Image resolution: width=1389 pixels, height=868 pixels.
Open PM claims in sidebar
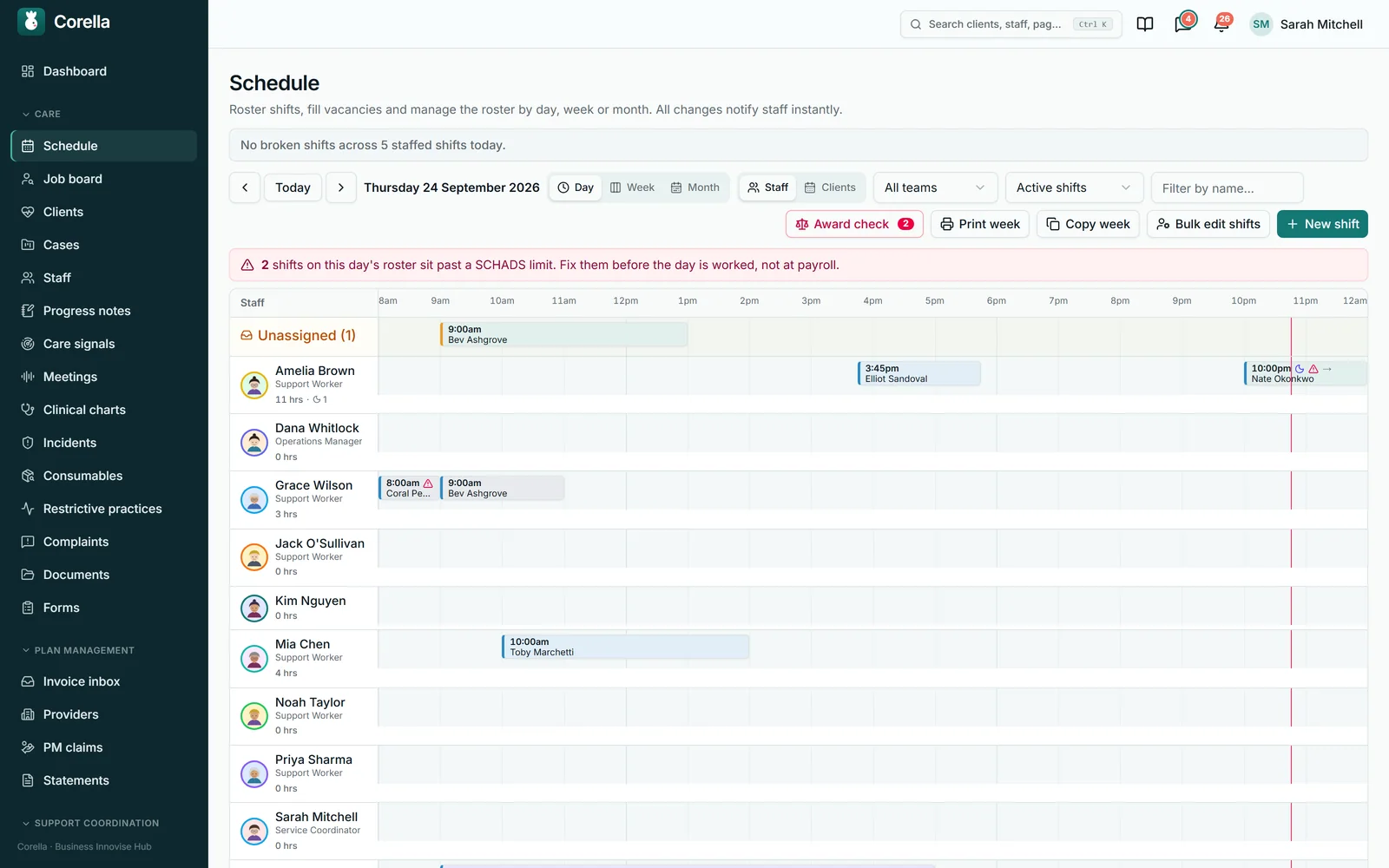pos(103,747)
